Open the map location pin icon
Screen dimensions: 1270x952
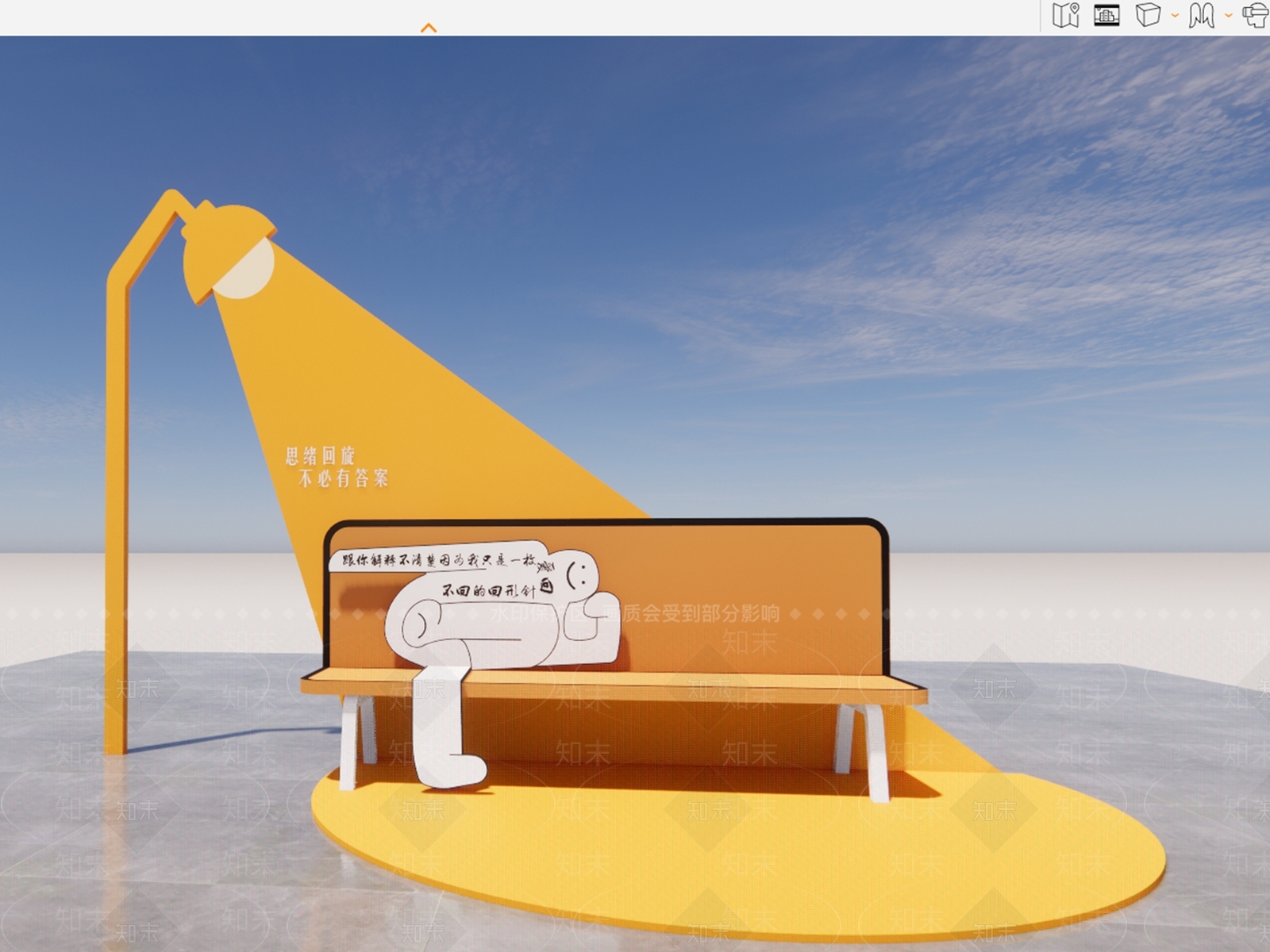point(1065,14)
